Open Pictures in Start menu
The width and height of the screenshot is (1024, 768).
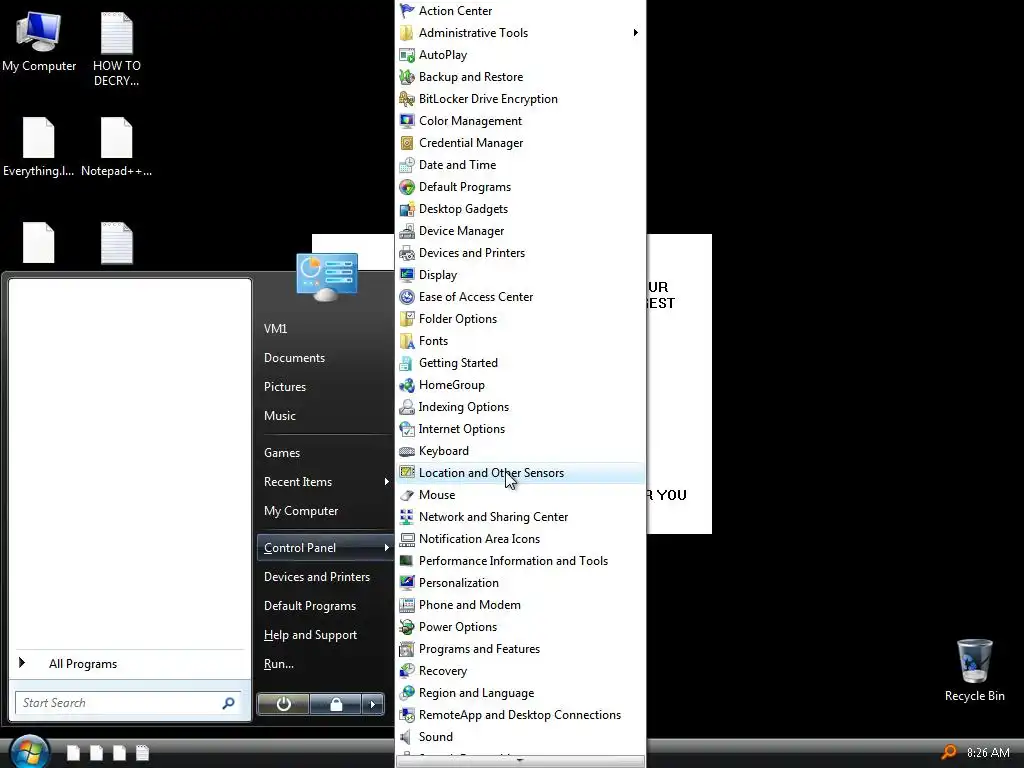pos(285,387)
